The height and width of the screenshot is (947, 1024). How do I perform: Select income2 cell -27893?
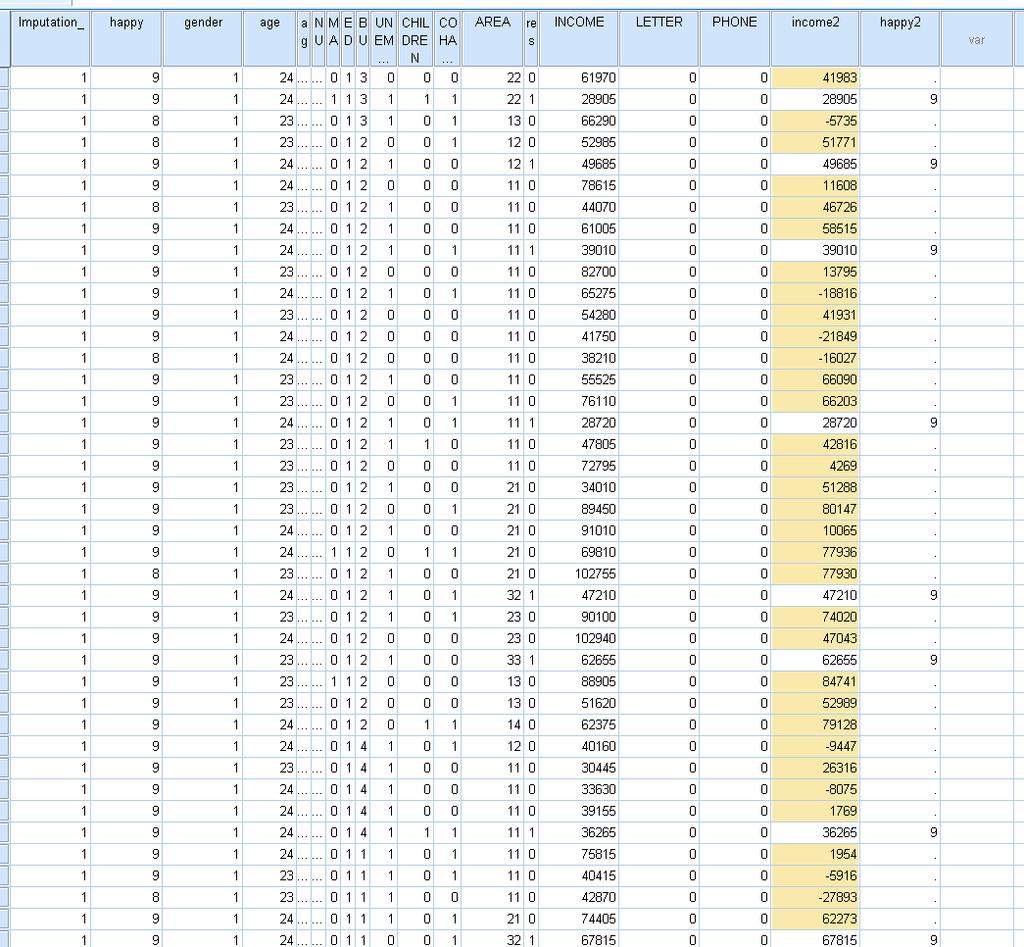(815, 897)
